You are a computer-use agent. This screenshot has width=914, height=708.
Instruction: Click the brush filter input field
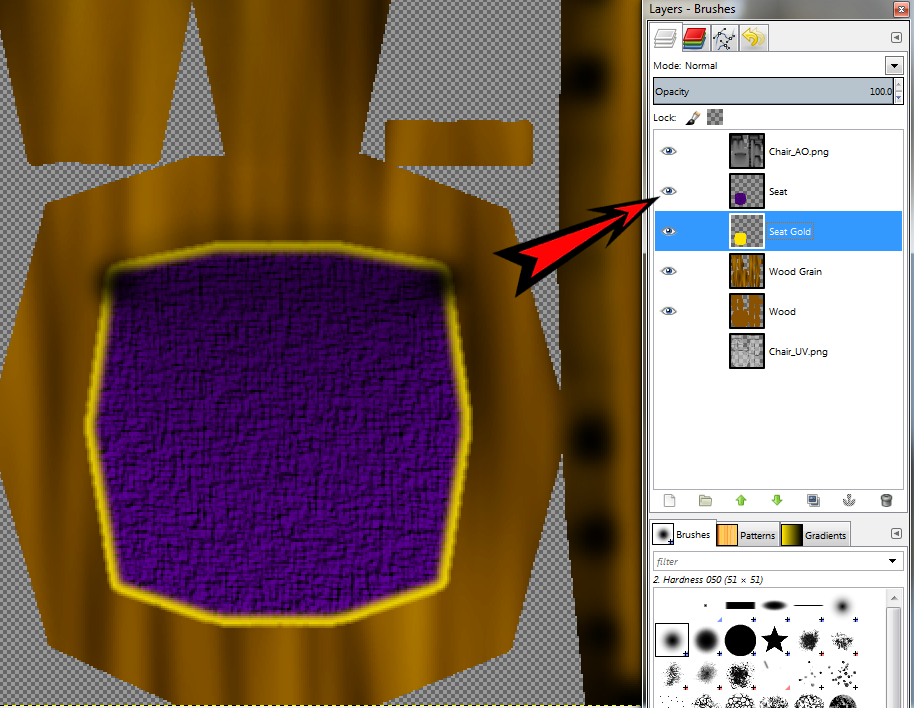[768, 561]
